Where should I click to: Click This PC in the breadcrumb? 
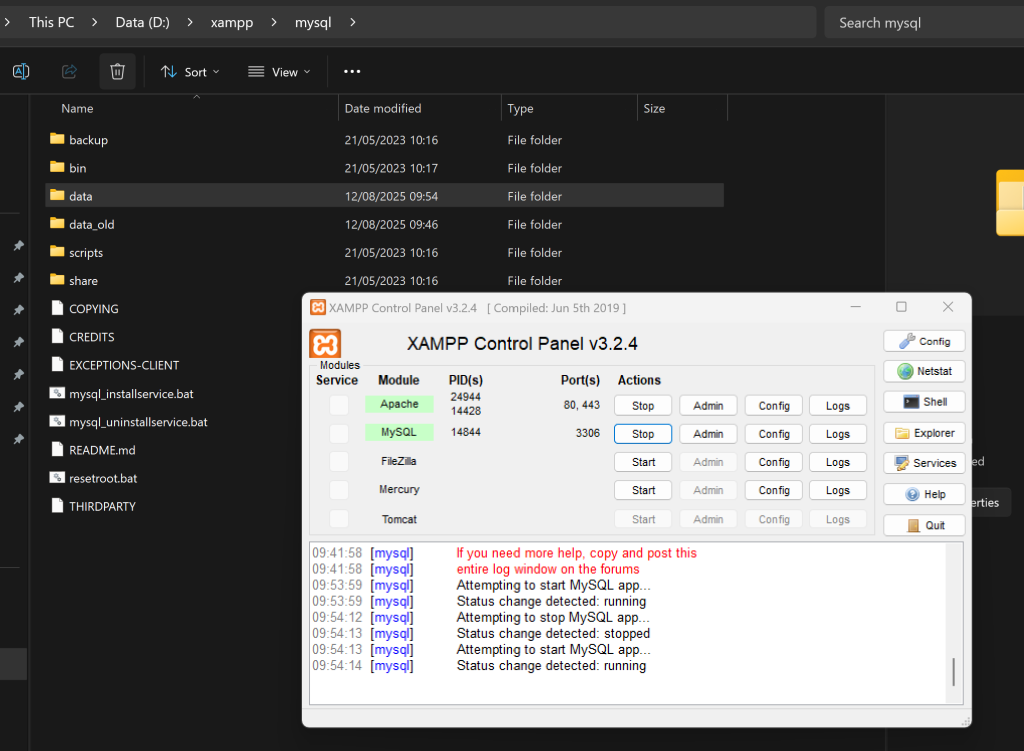52,22
